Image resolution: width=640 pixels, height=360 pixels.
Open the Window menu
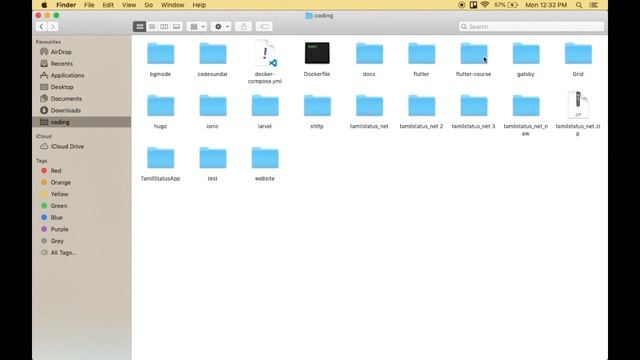[172, 5]
